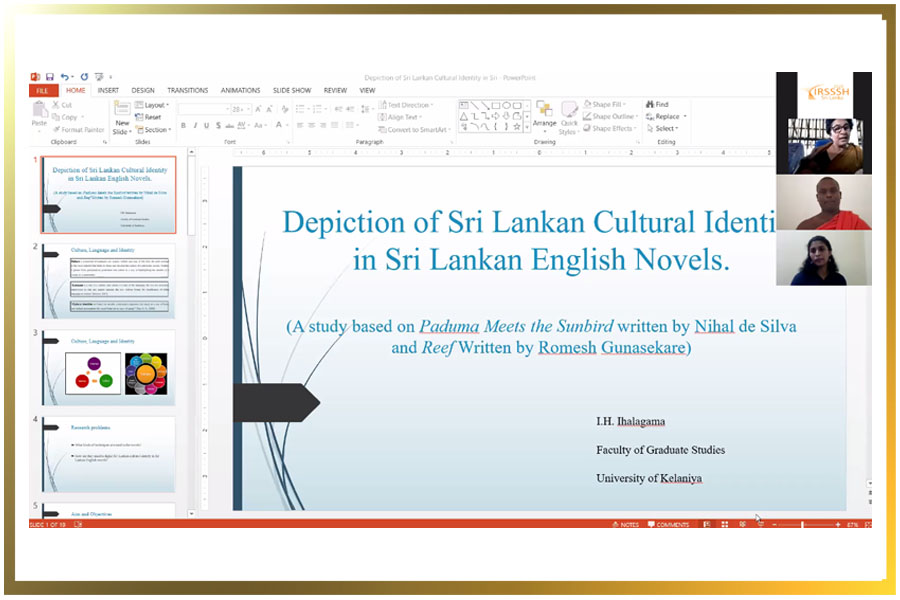The width and height of the screenshot is (900, 600).
Task: Switch to Normal view in status bar
Action: click(x=707, y=524)
